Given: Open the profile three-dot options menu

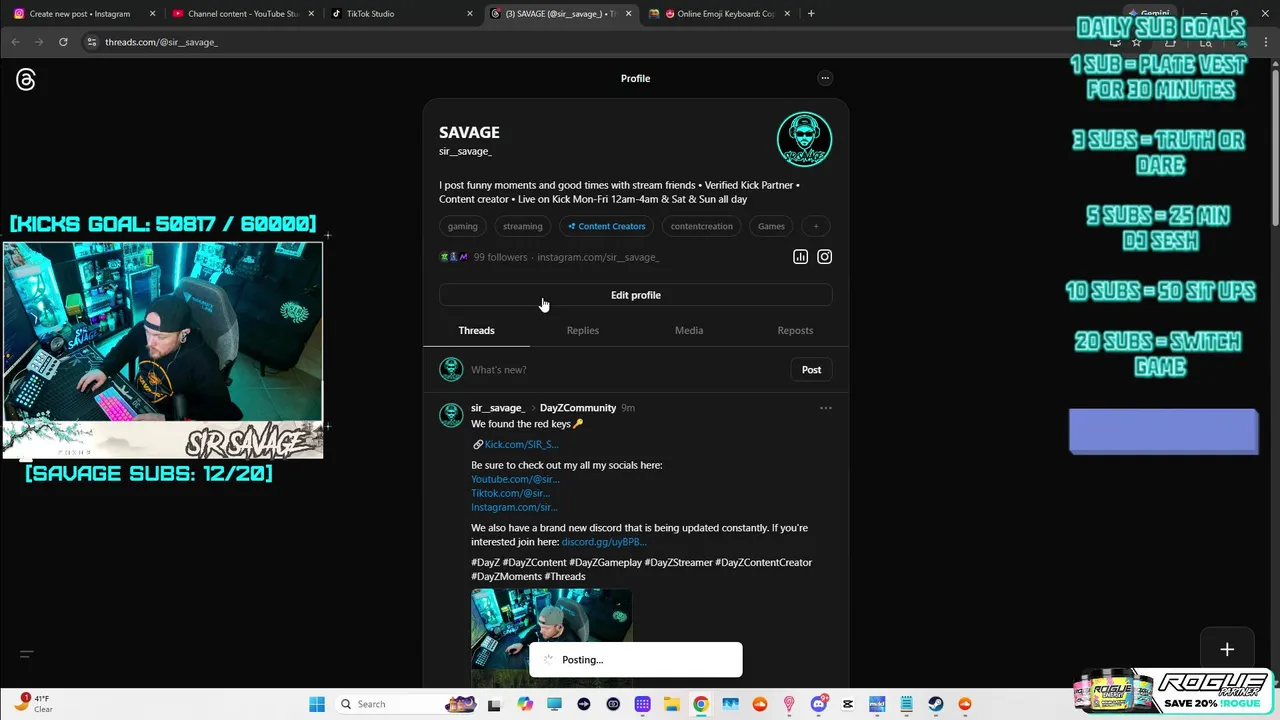Looking at the screenshot, I should [x=825, y=78].
